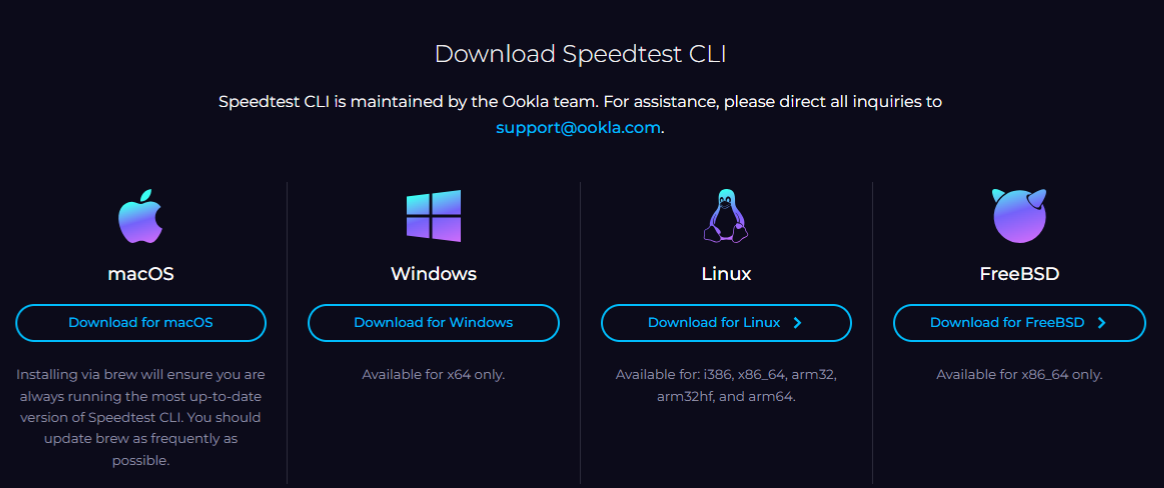1164x488 pixels.
Task: Select the FreeBSD platform heading
Action: [x=1019, y=273]
